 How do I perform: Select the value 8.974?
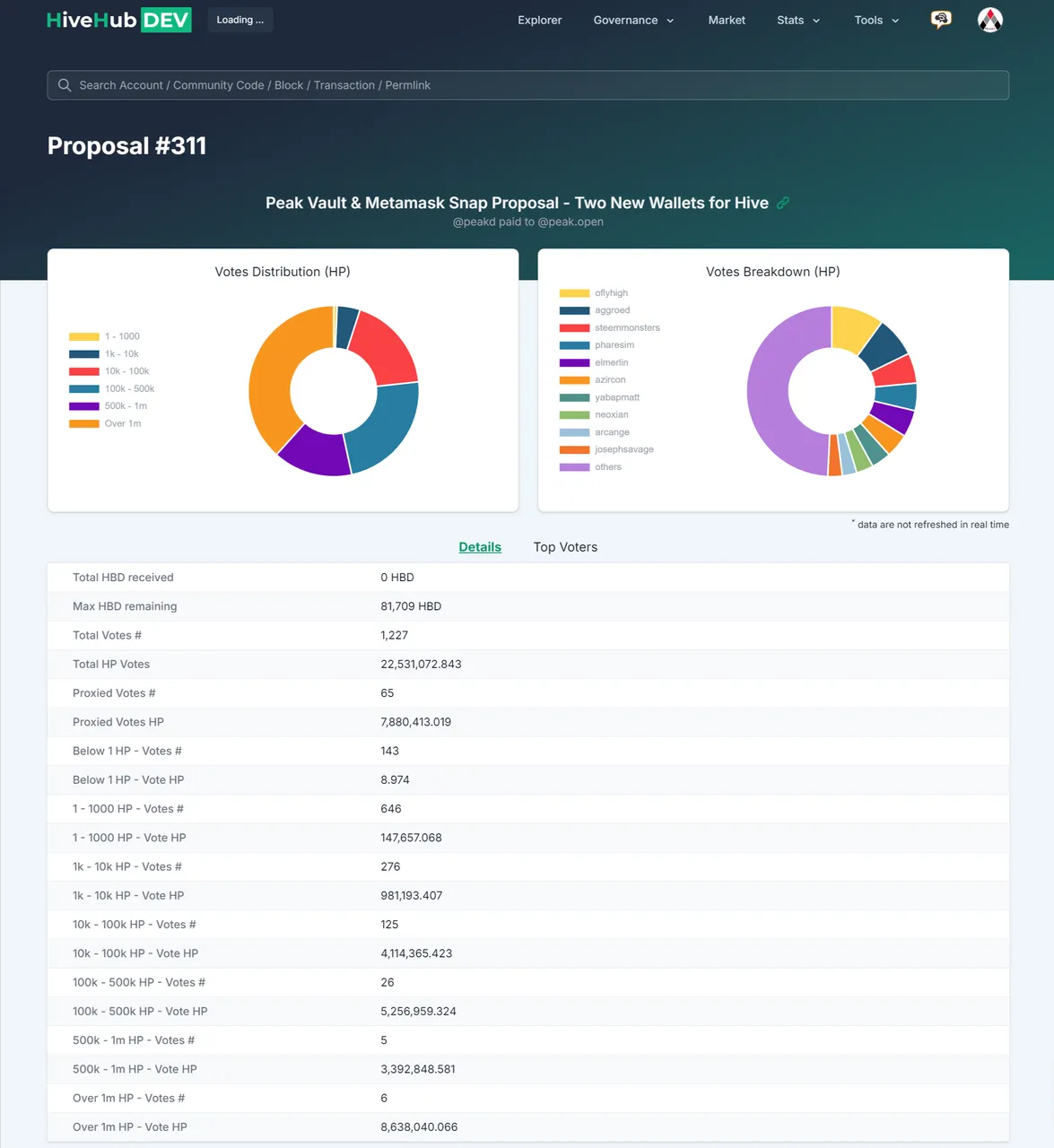[395, 780]
